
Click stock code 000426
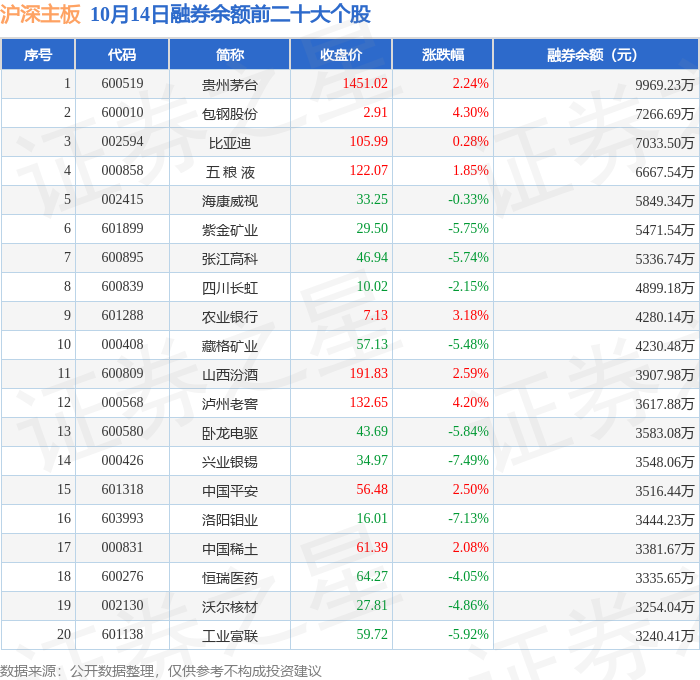pos(122,461)
